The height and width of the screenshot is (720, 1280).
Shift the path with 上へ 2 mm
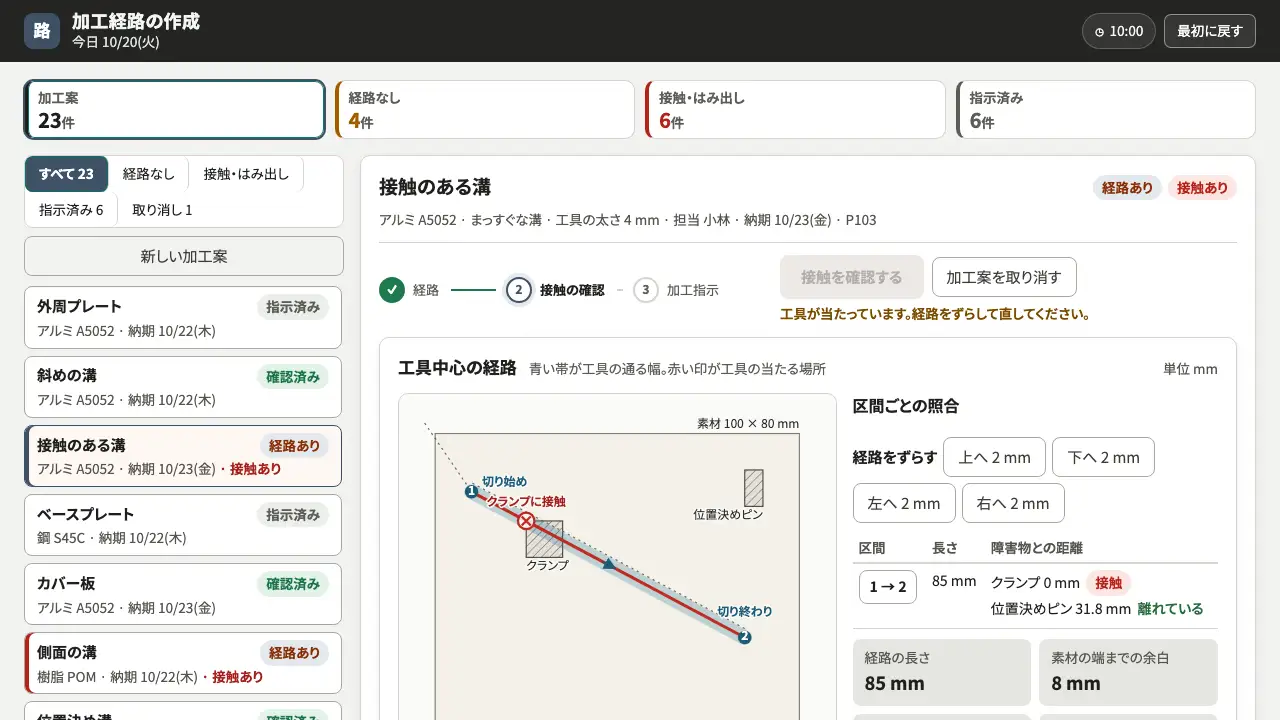coord(994,457)
